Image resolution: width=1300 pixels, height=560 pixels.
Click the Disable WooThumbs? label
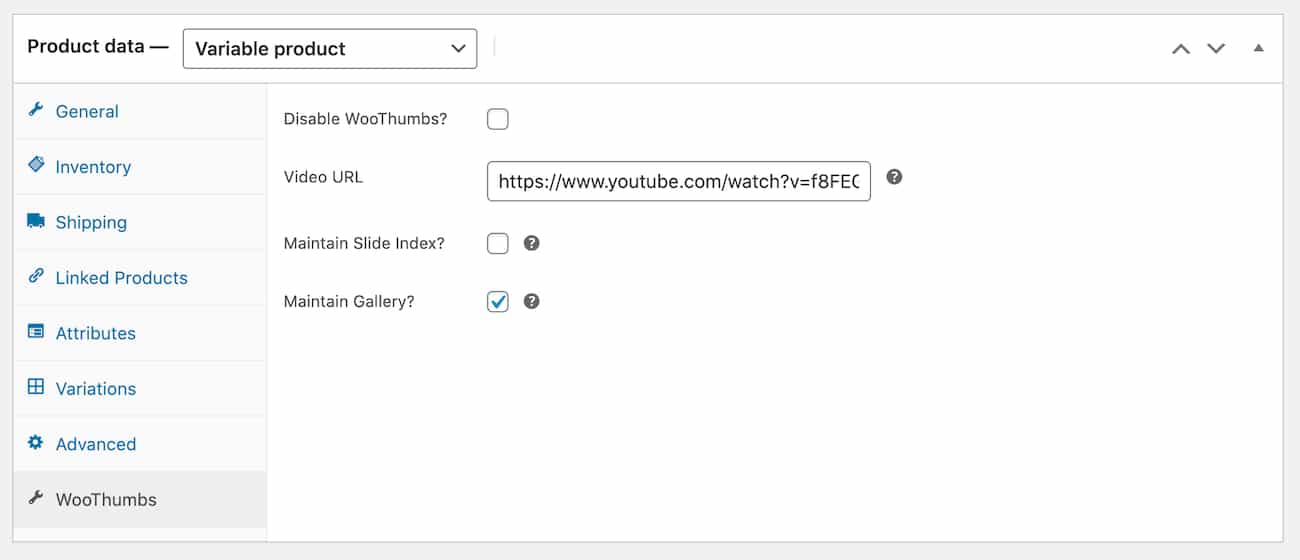click(x=365, y=119)
